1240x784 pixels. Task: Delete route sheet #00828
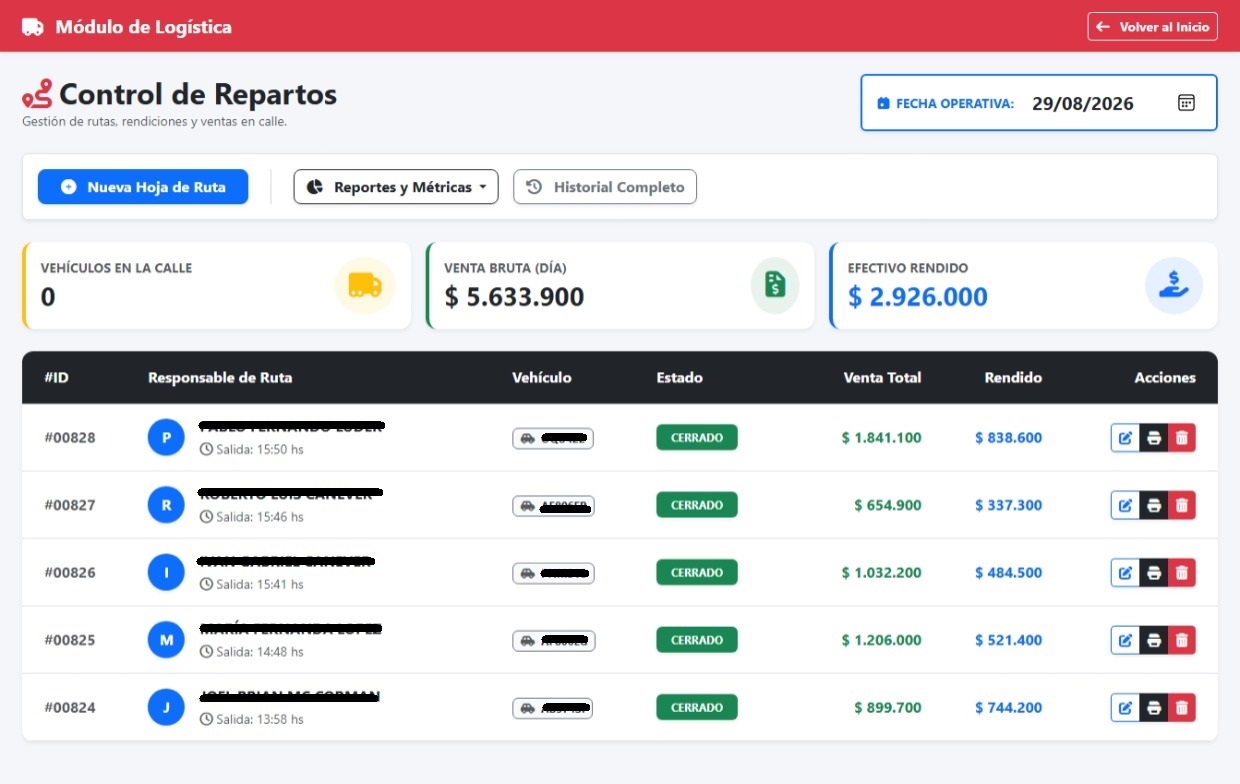pos(1182,438)
